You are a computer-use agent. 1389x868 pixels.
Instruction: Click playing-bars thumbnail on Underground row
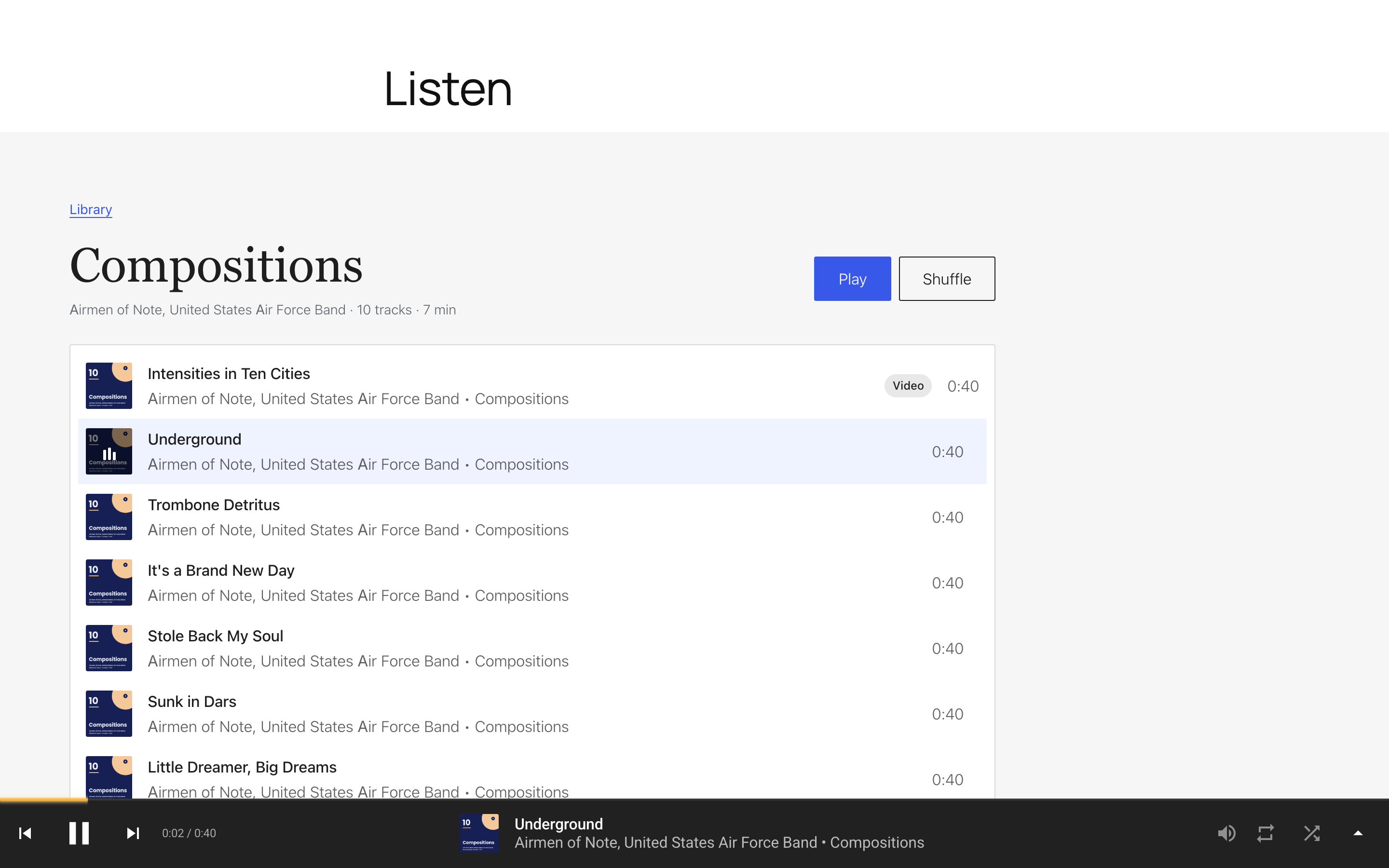pyautogui.click(x=109, y=451)
